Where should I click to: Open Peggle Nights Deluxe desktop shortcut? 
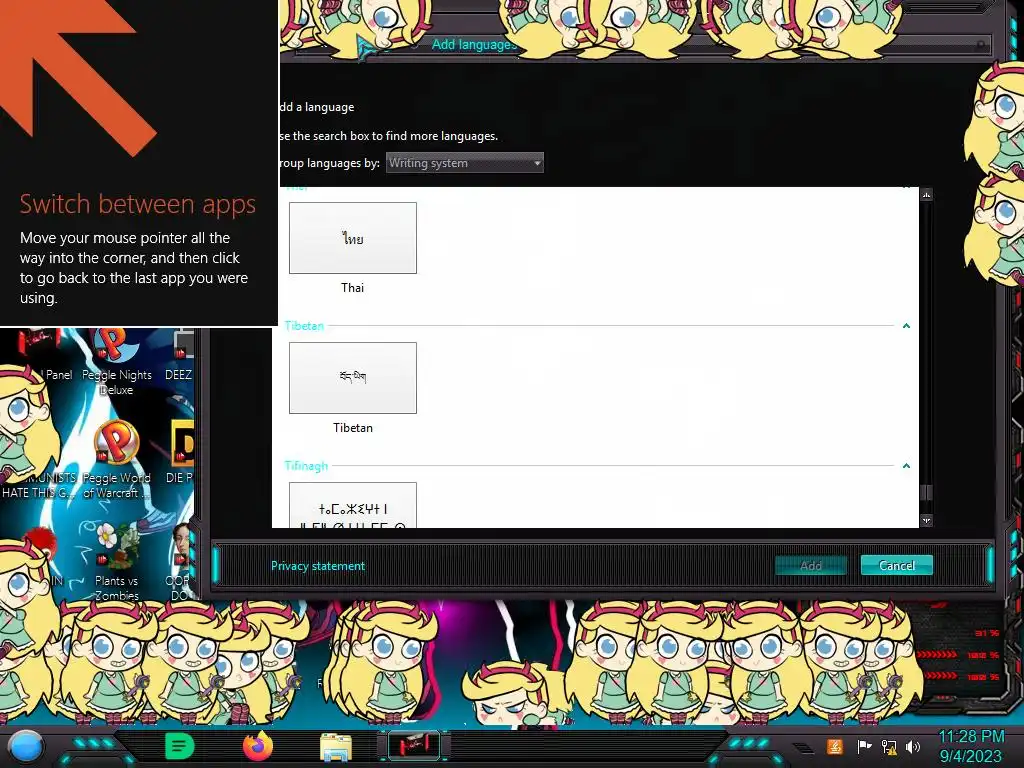[x=116, y=363]
